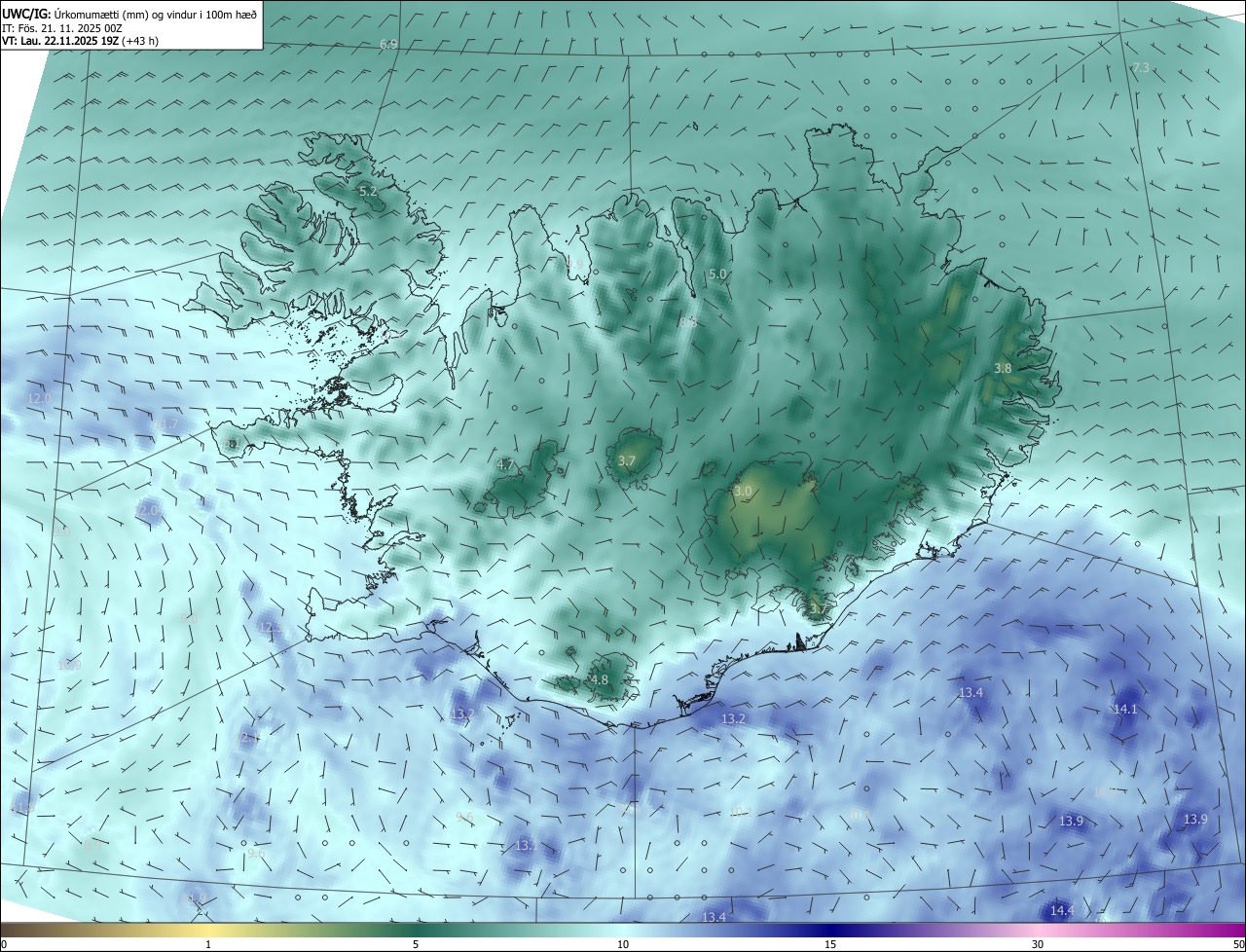Click the 4.7 value on Langjökull glacier
Image resolution: width=1246 pixels, height=952 pixels.
point(505,464)
